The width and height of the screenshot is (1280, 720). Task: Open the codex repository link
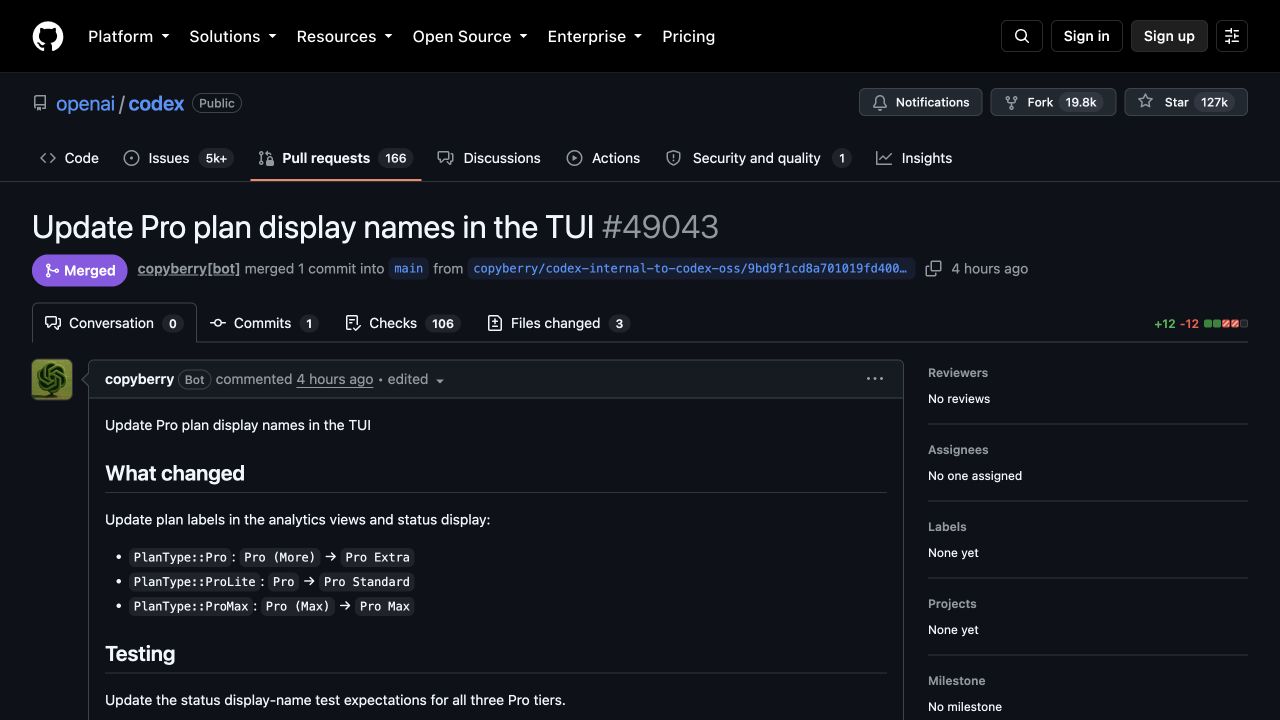pyautogui.click(x=156, y=103)
